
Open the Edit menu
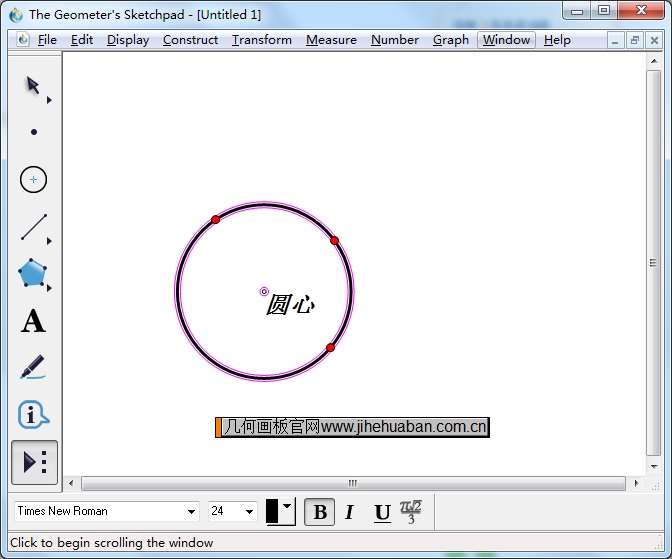[x=82, y=40]
